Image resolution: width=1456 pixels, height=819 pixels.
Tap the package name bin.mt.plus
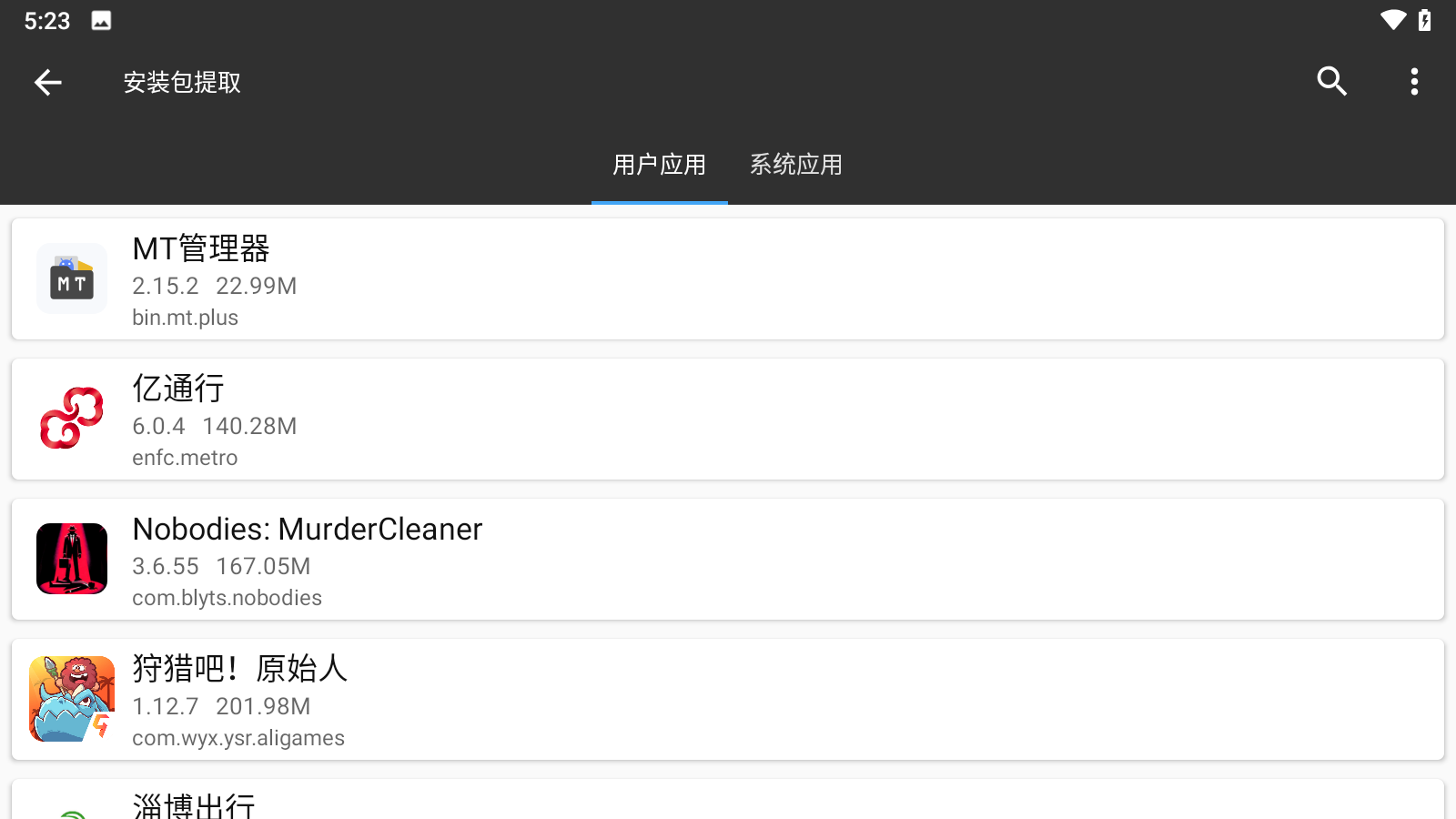pyautogui.click(x=185, y=318)
